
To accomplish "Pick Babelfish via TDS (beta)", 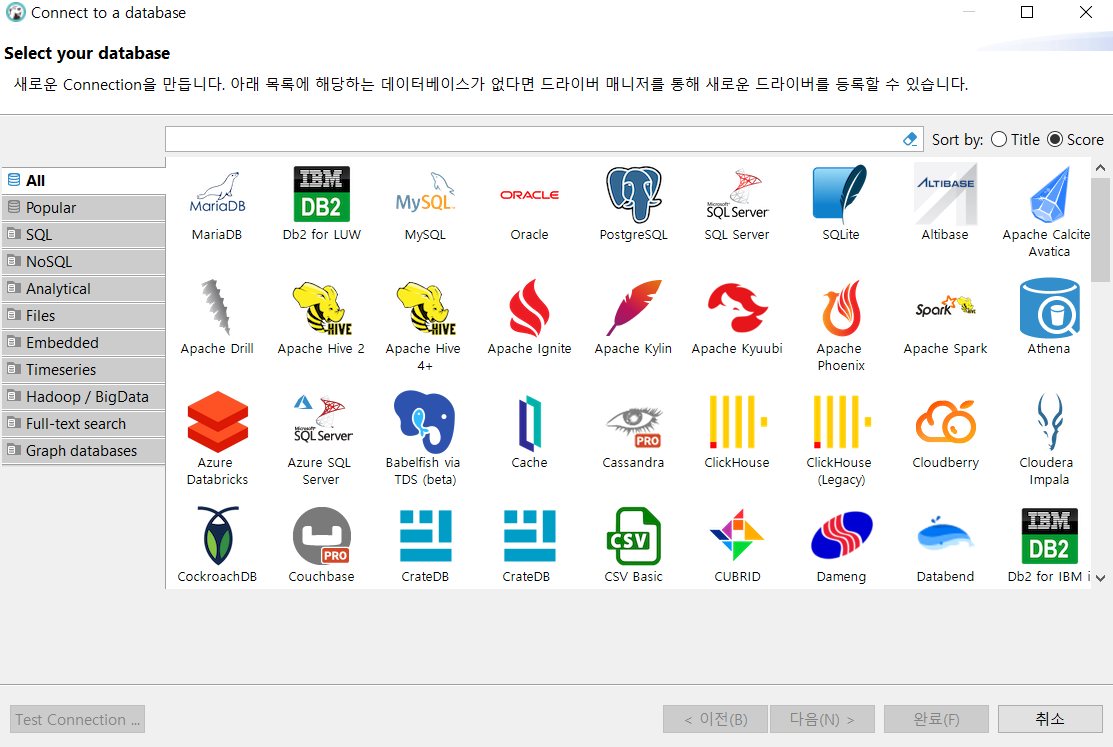I will [425, 422].
